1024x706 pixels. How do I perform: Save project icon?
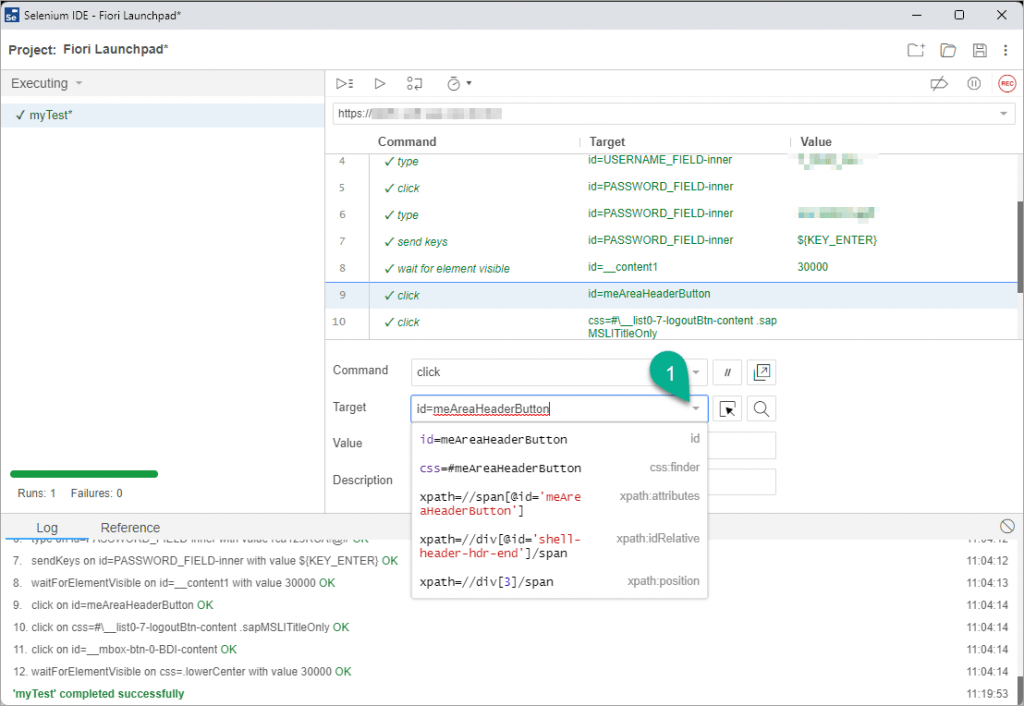[x=980, y=50]
